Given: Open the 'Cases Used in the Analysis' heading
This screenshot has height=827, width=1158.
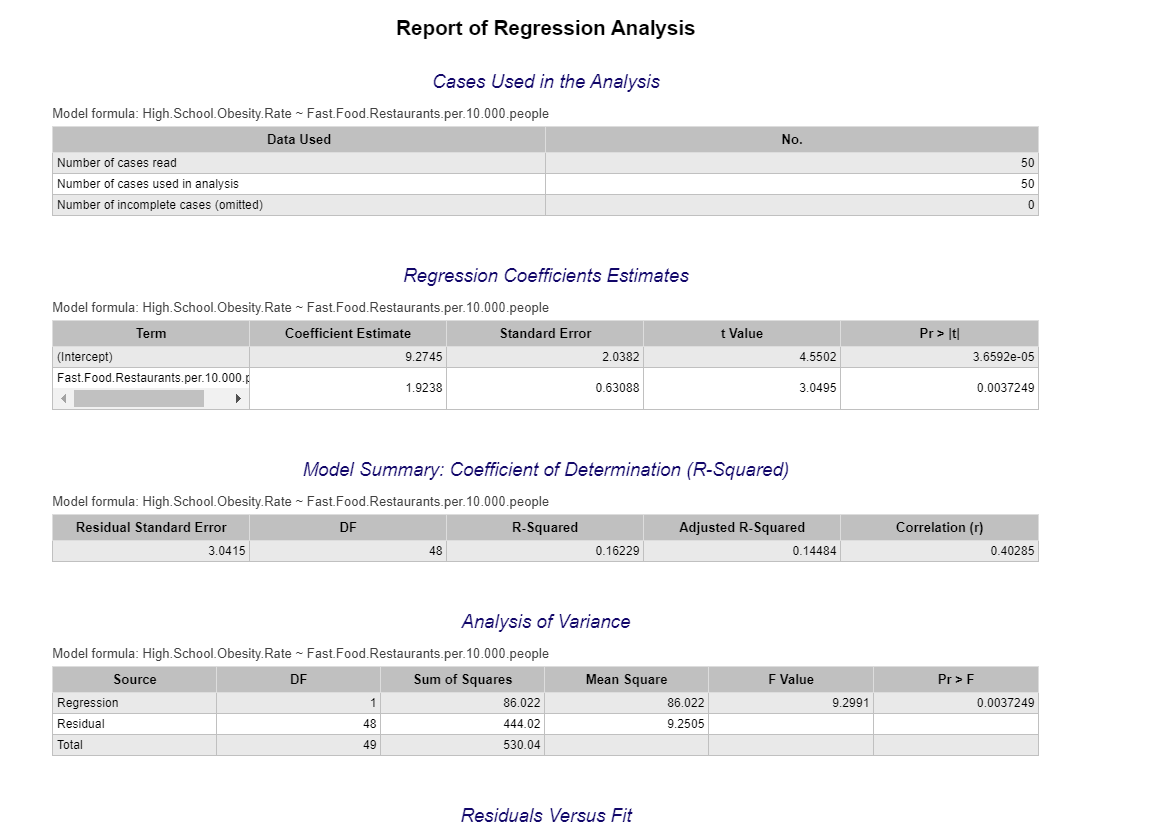Looking at the screenshot, I should pyautogui.click(x=545, y=81).
